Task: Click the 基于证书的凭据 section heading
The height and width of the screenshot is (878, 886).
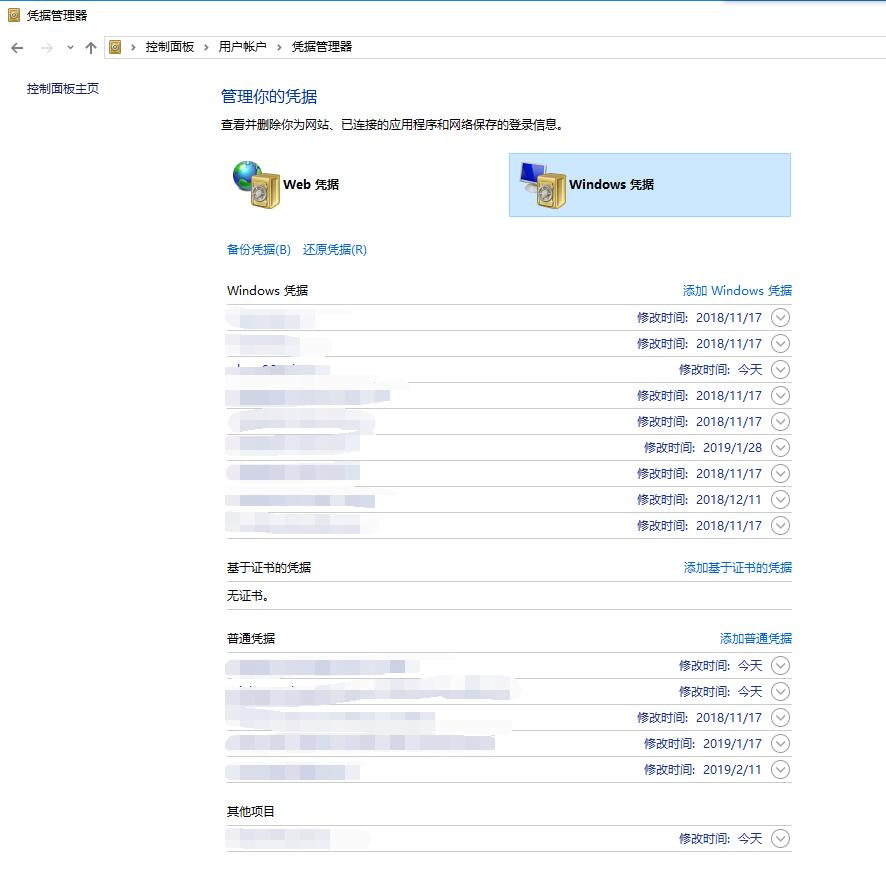Action: point(269,567)
